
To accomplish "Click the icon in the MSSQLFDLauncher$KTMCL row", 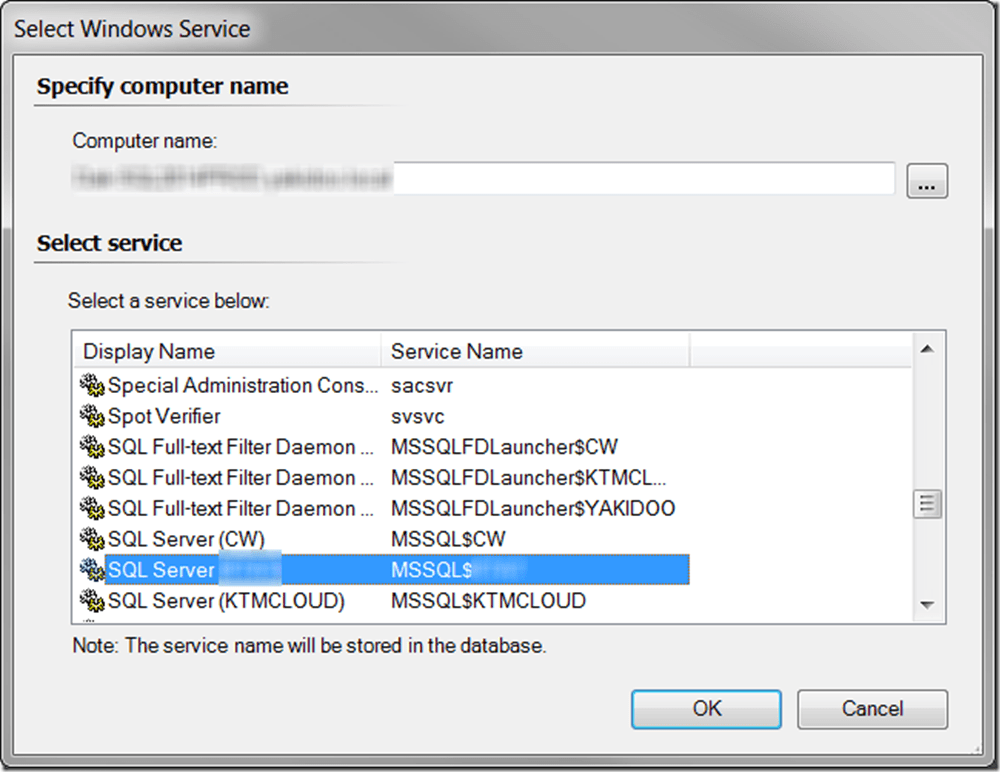I will (x=92, y=478).
